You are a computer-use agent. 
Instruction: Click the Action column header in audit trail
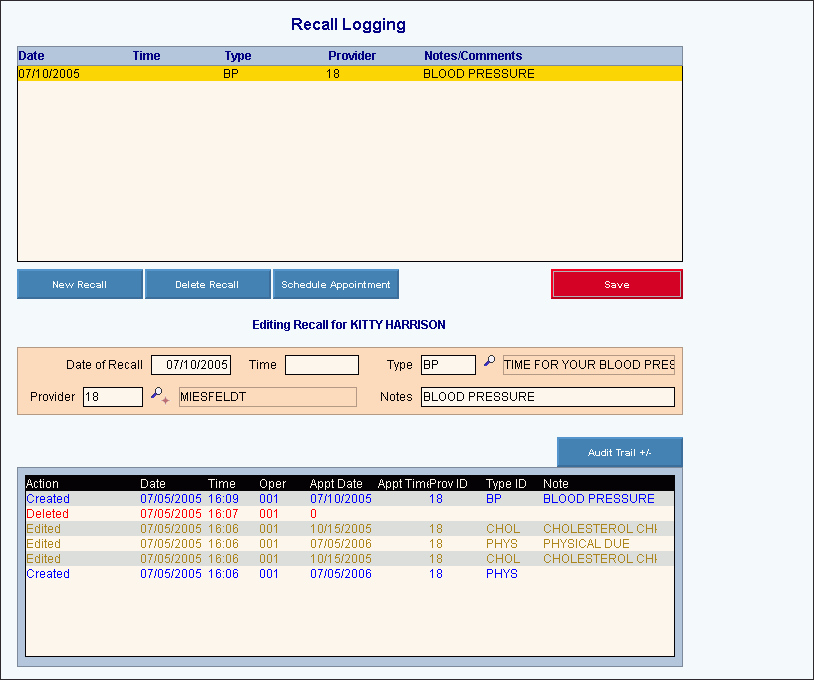[x=43, y=484]
